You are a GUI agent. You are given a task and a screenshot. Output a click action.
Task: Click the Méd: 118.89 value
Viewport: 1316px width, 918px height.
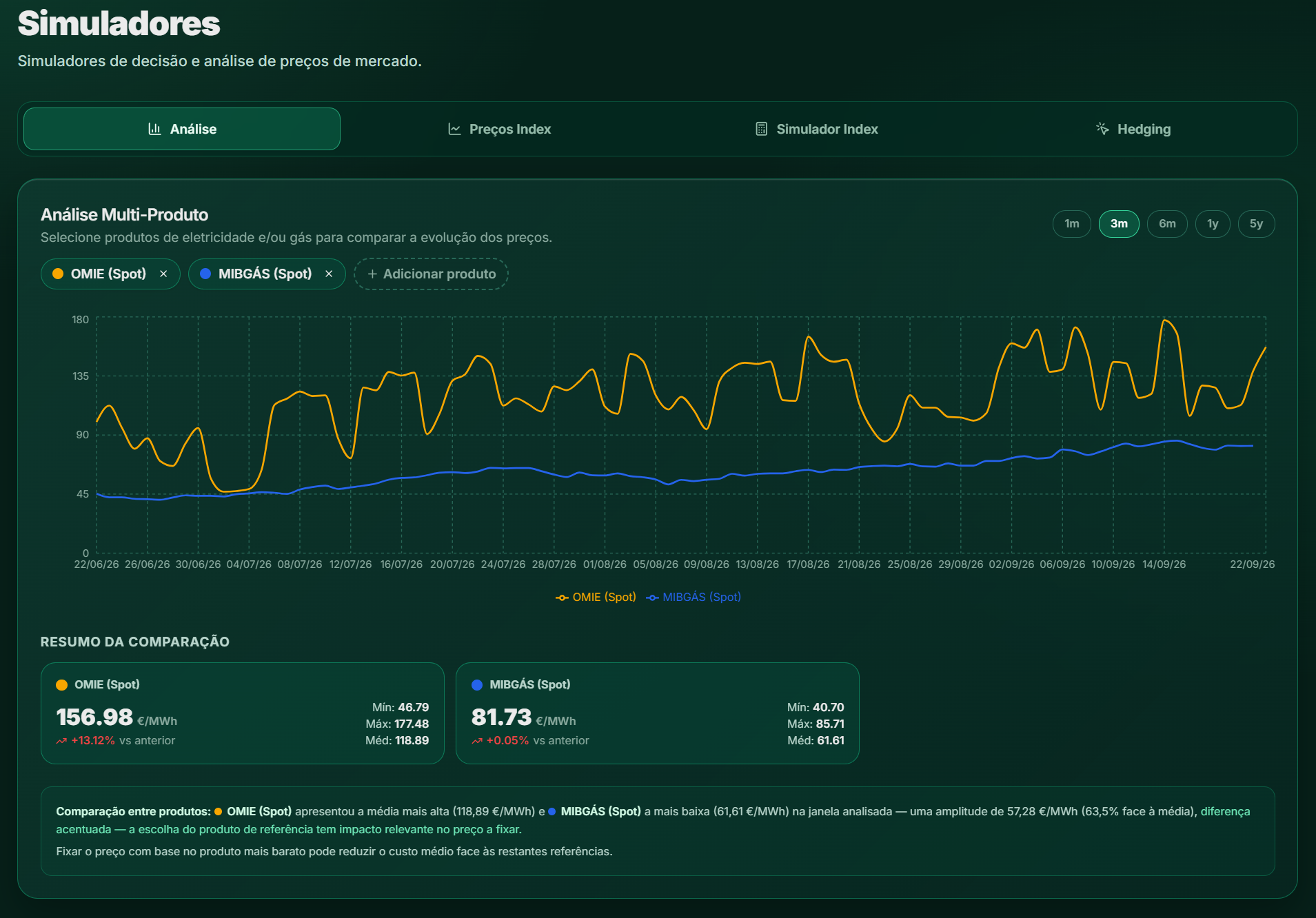(x=397, y=740)
